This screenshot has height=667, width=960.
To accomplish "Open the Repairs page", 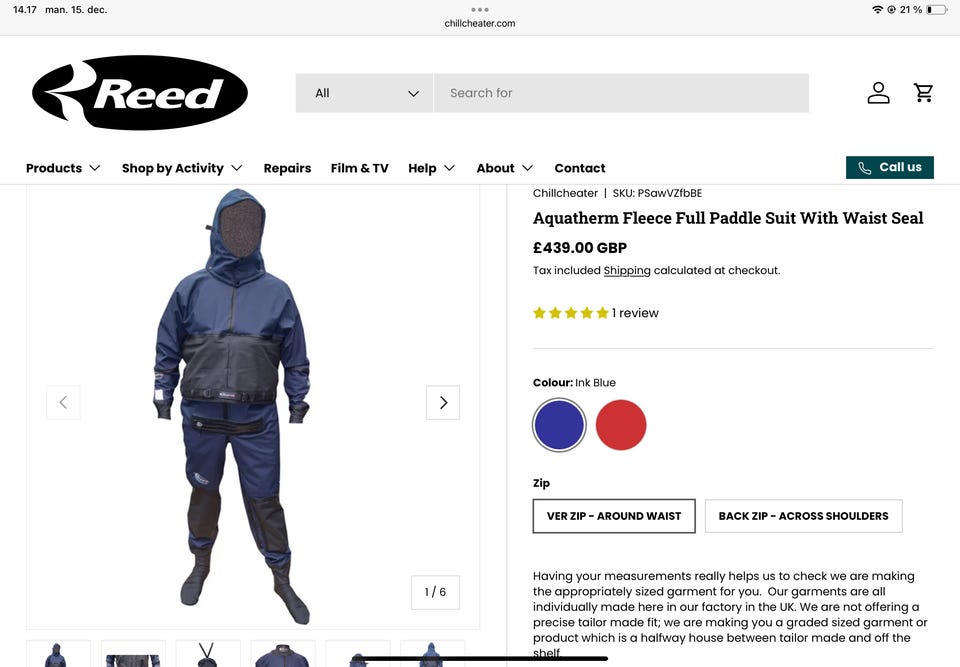I will pyautogui.click(x=287, y=168).
